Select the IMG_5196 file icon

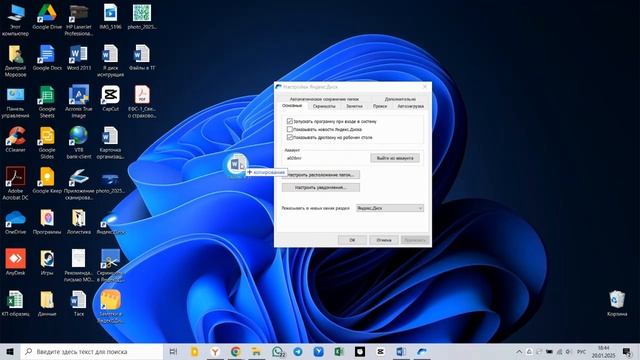point(110,16)
